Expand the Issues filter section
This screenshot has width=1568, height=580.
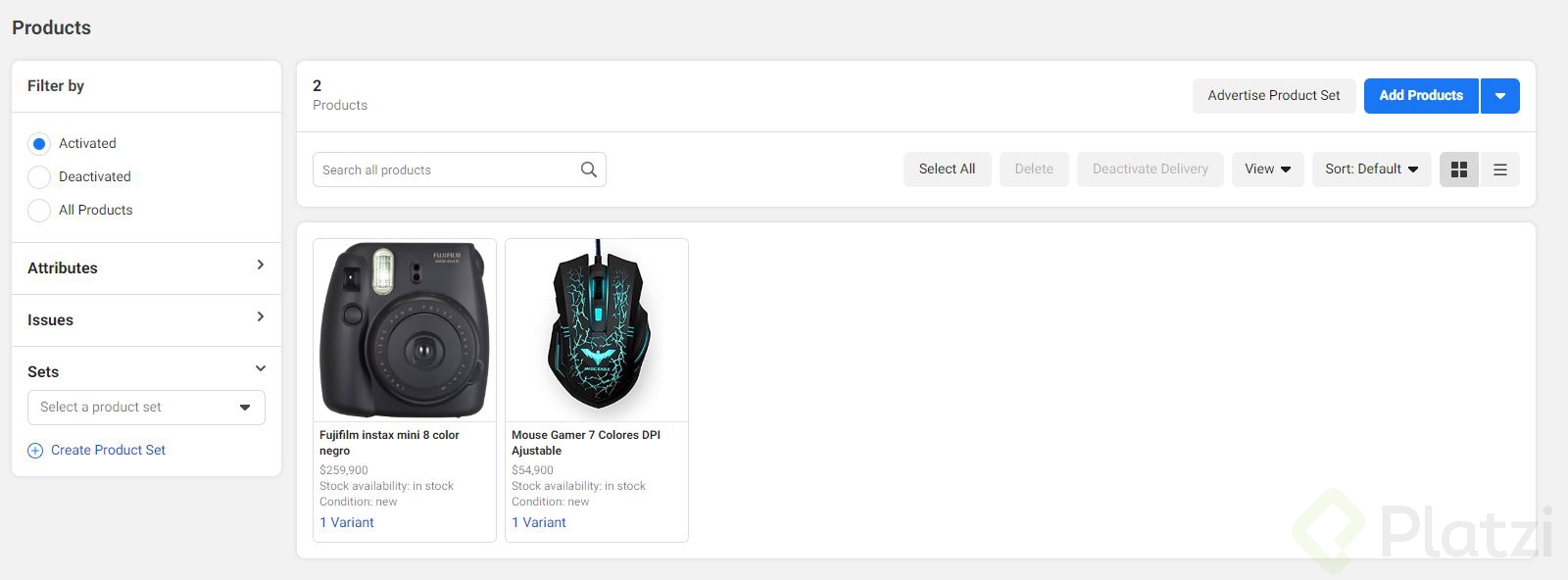[x=146, y=320]
